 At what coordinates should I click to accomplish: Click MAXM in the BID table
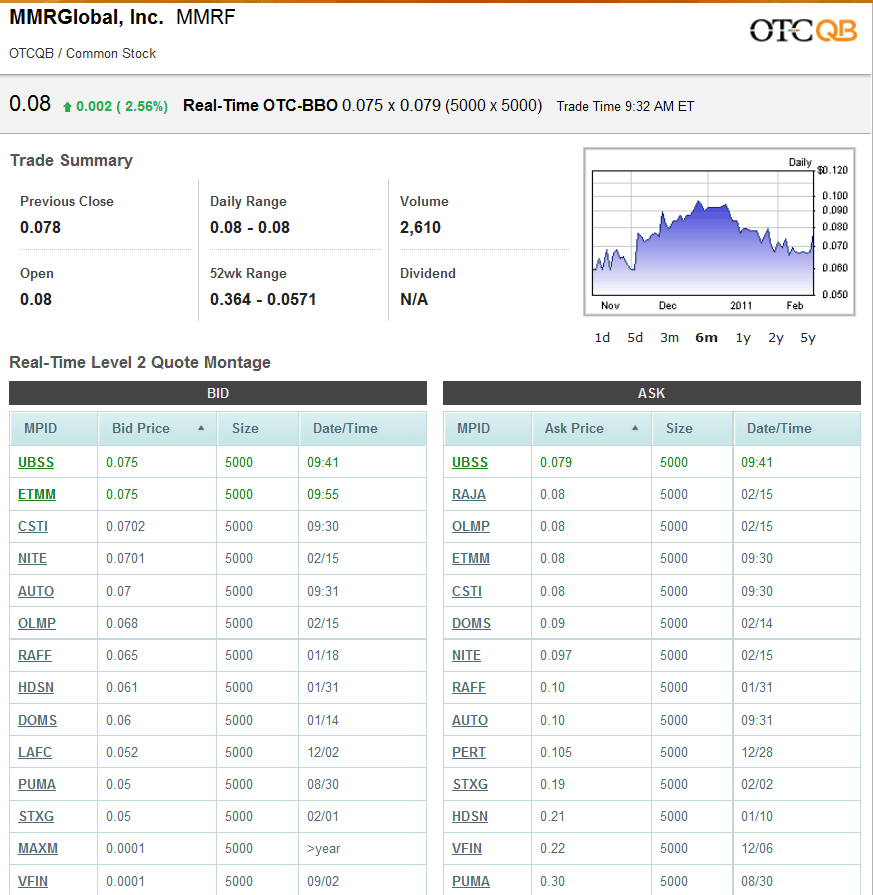[36, 848]
